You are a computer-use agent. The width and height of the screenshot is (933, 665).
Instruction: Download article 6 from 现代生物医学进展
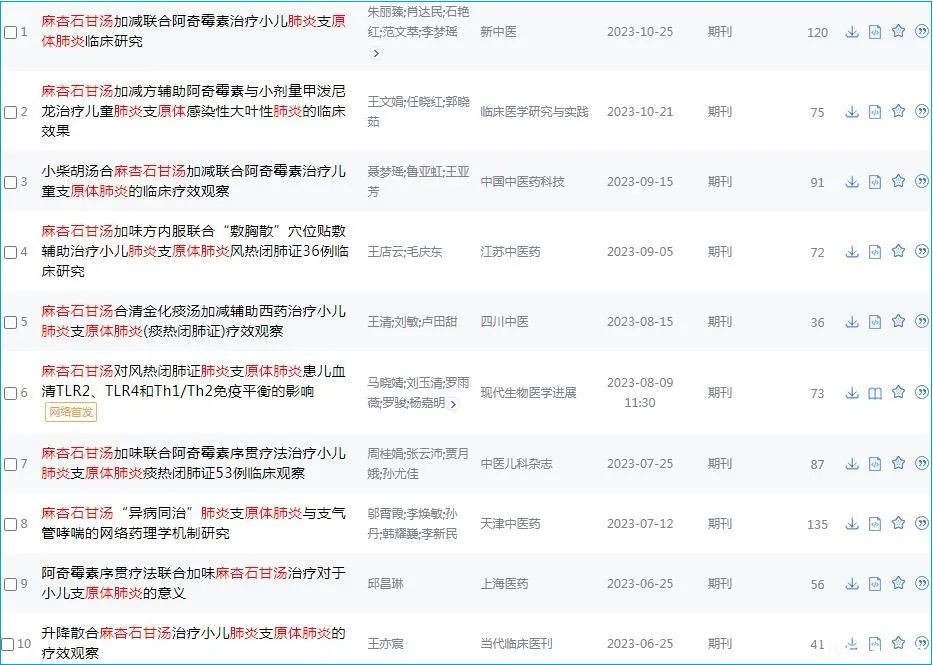coord(852,393)
